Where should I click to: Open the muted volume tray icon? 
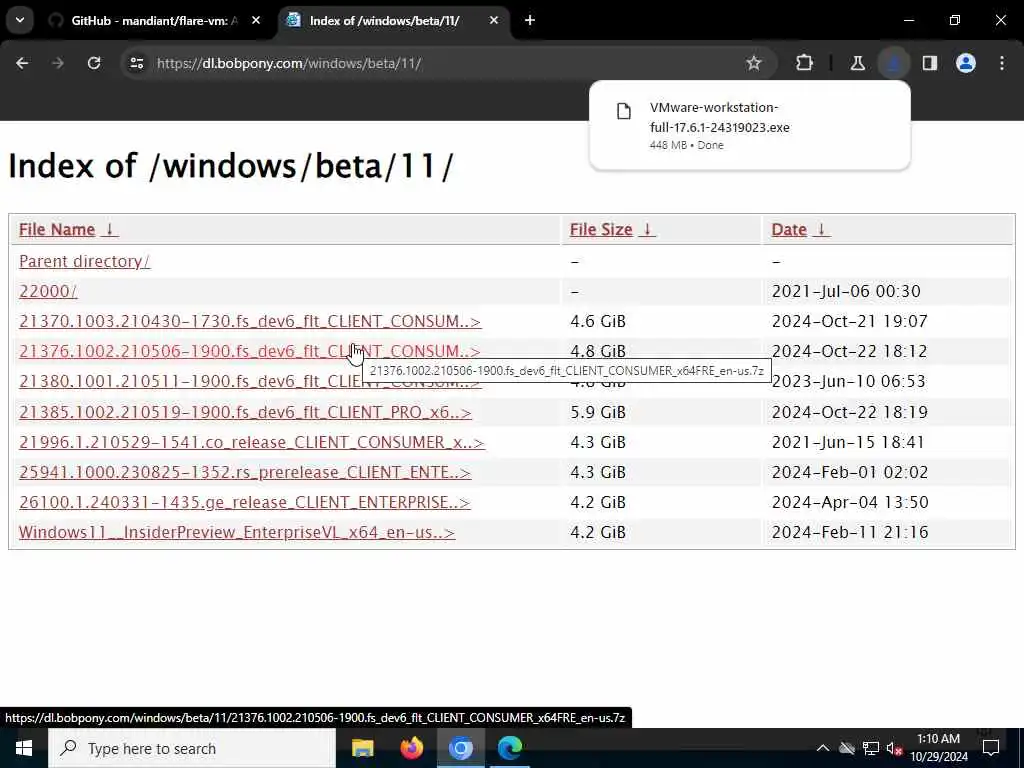(x=894, y=748)
